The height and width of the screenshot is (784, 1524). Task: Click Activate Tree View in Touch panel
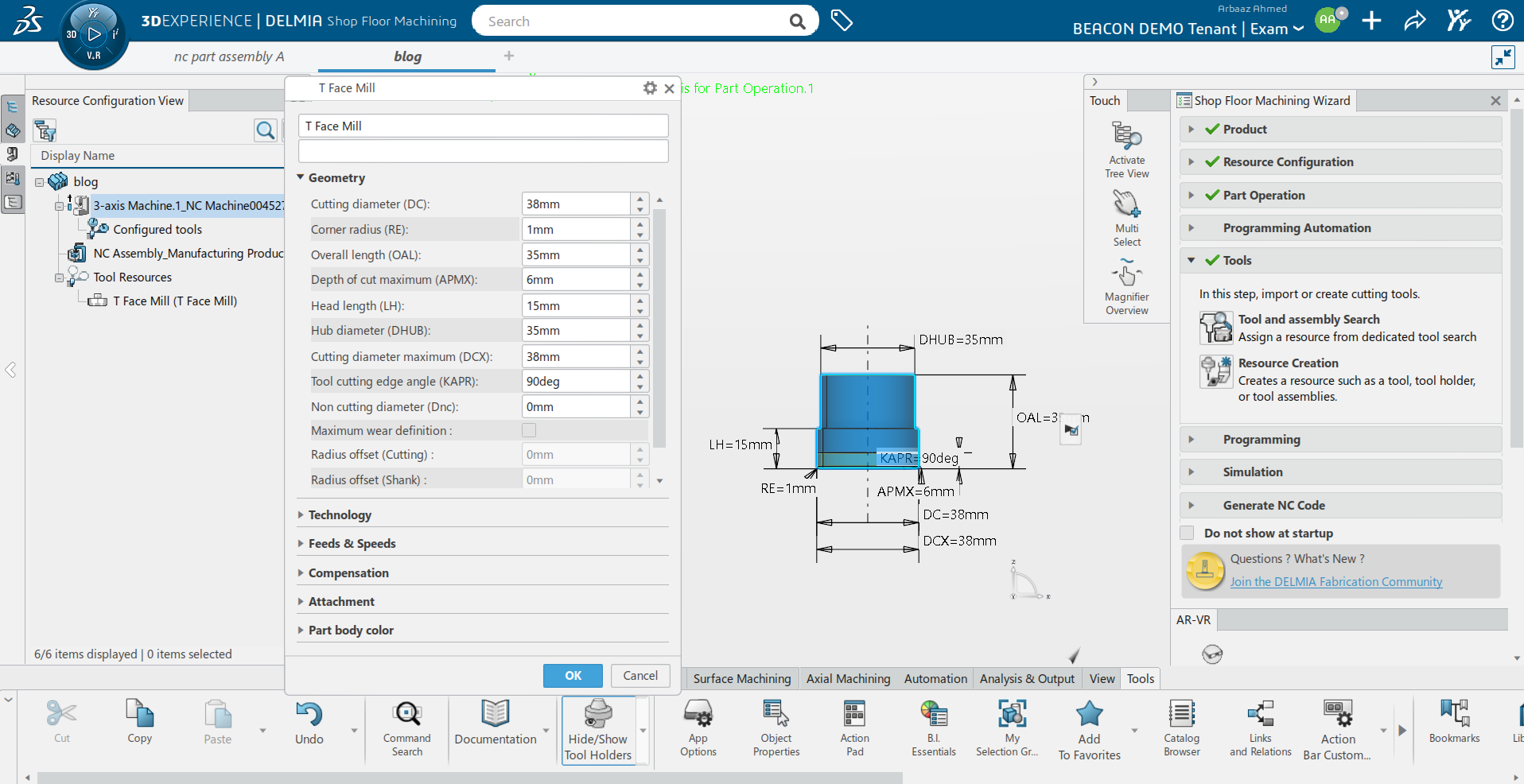point(1126,149)
